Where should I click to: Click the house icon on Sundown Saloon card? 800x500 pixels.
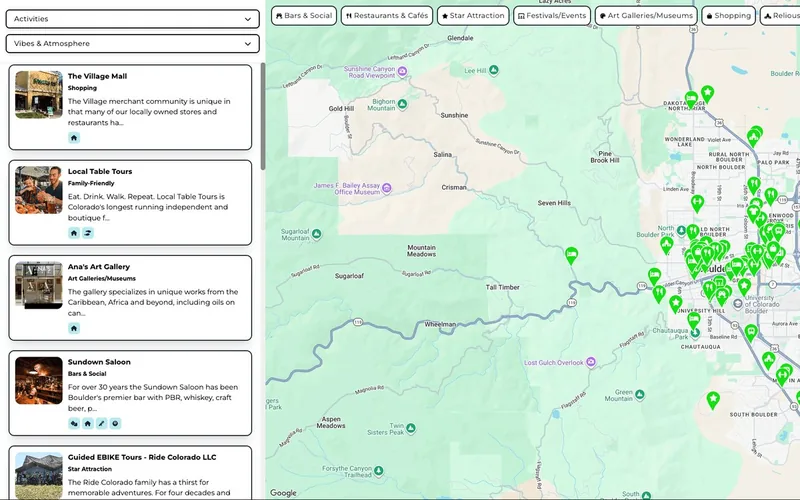88,423
